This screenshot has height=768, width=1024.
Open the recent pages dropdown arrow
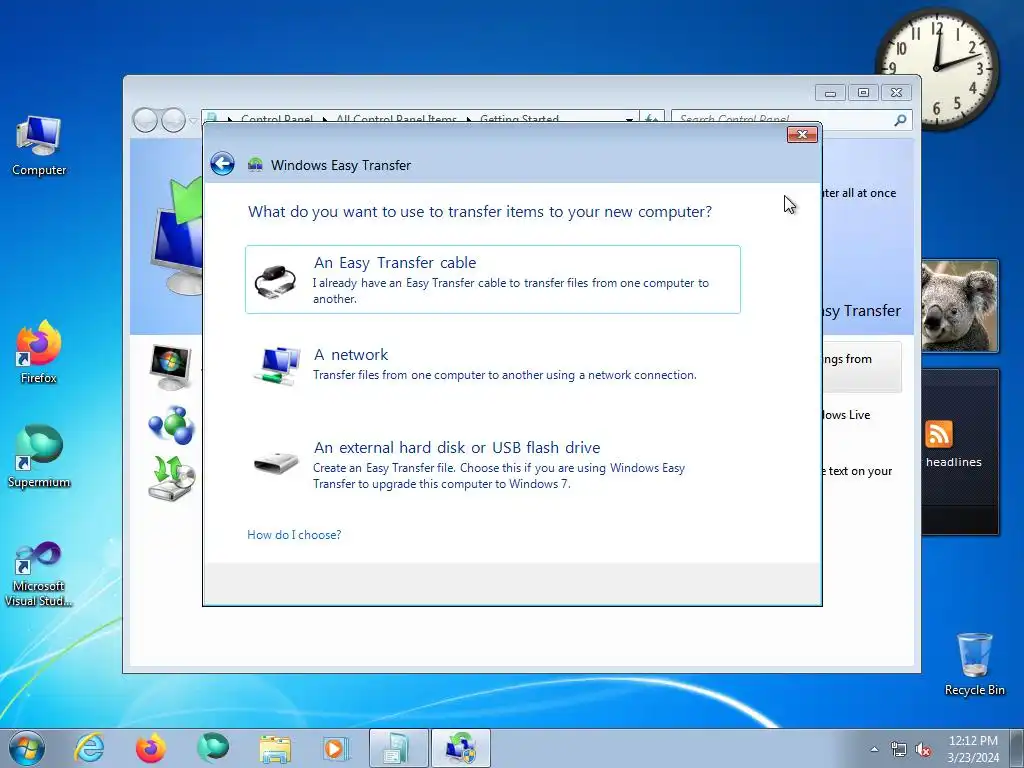point(193,121)
